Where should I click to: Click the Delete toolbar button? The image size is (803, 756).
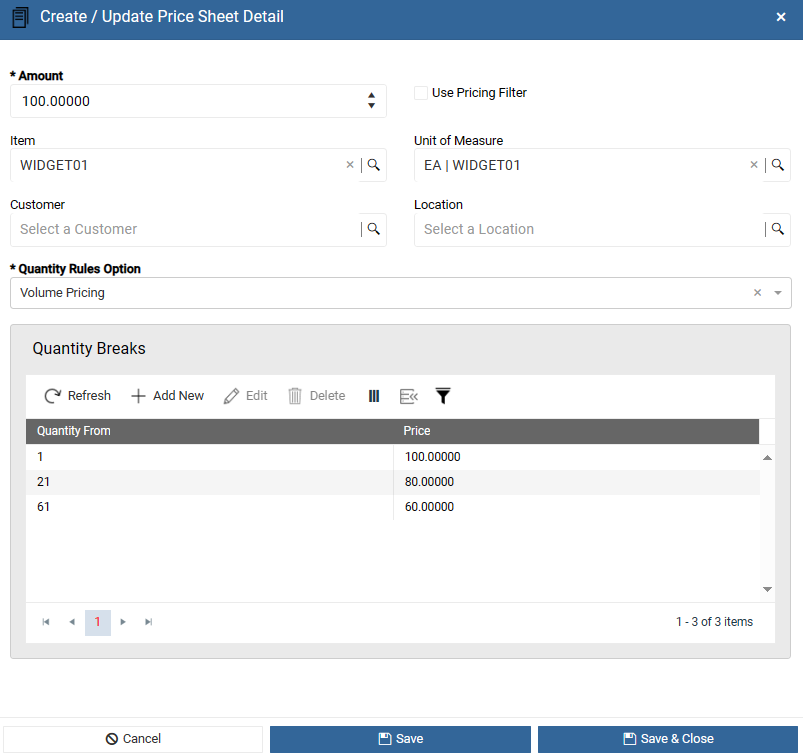click(316, 395)
